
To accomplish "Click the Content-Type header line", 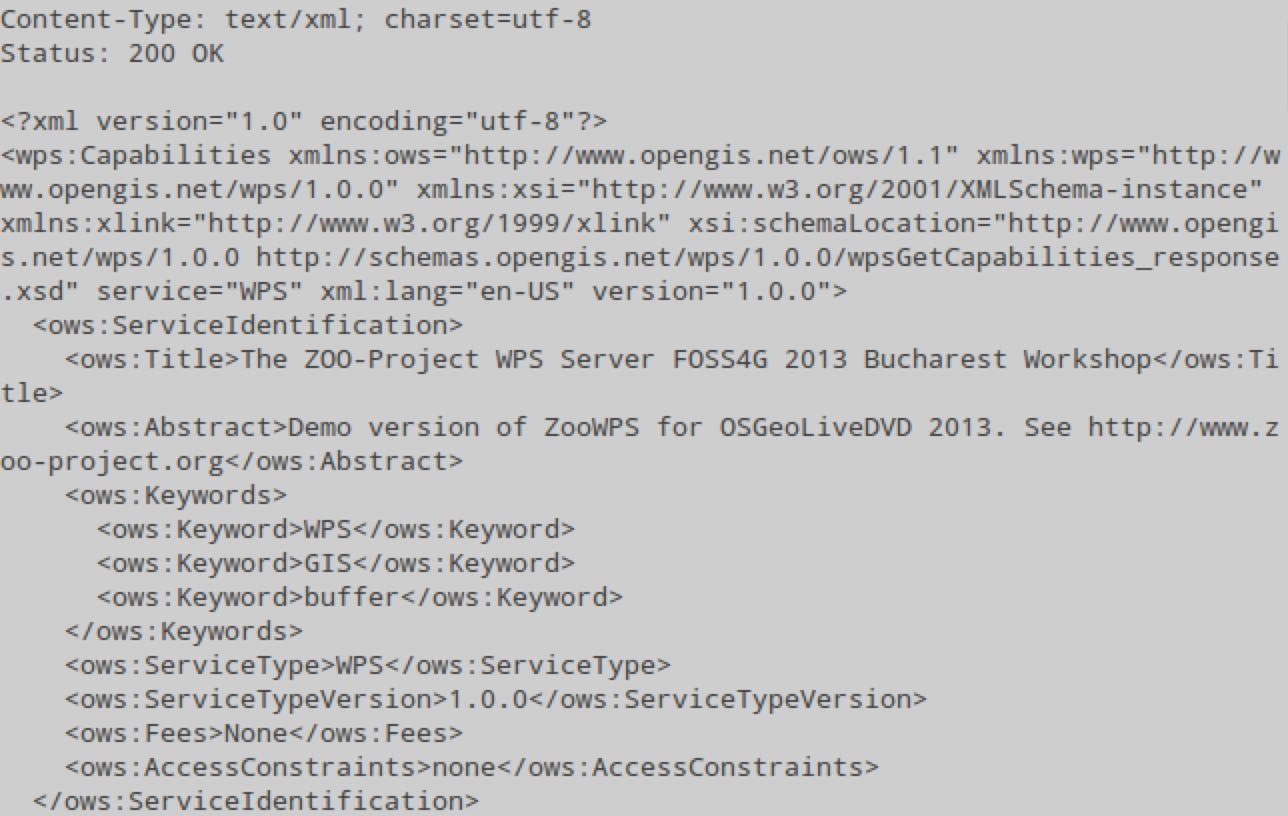I will (295, 19).
